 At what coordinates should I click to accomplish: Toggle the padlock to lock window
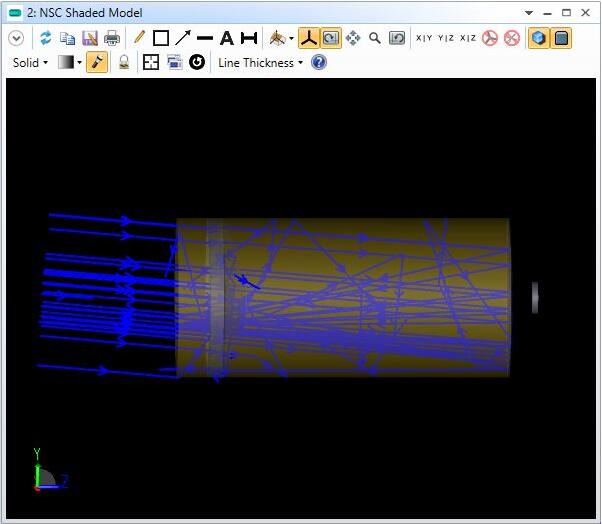(124, 62)
